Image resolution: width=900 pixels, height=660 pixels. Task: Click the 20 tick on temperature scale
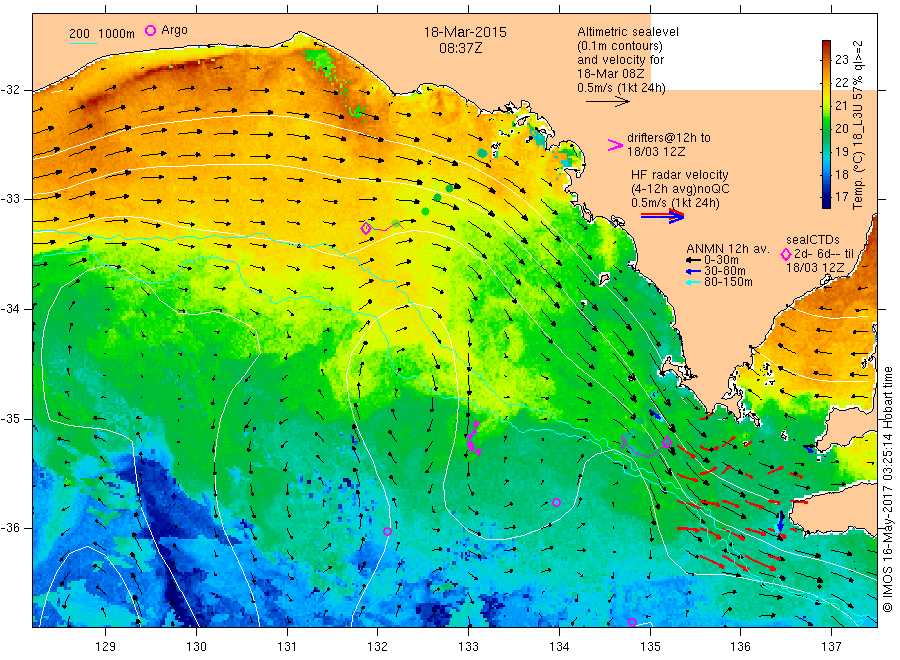(842, 129)
